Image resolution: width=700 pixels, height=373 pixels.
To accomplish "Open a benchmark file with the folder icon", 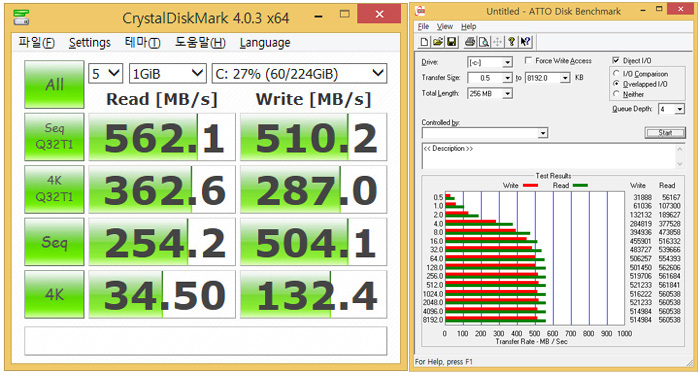I will point(438,42).
